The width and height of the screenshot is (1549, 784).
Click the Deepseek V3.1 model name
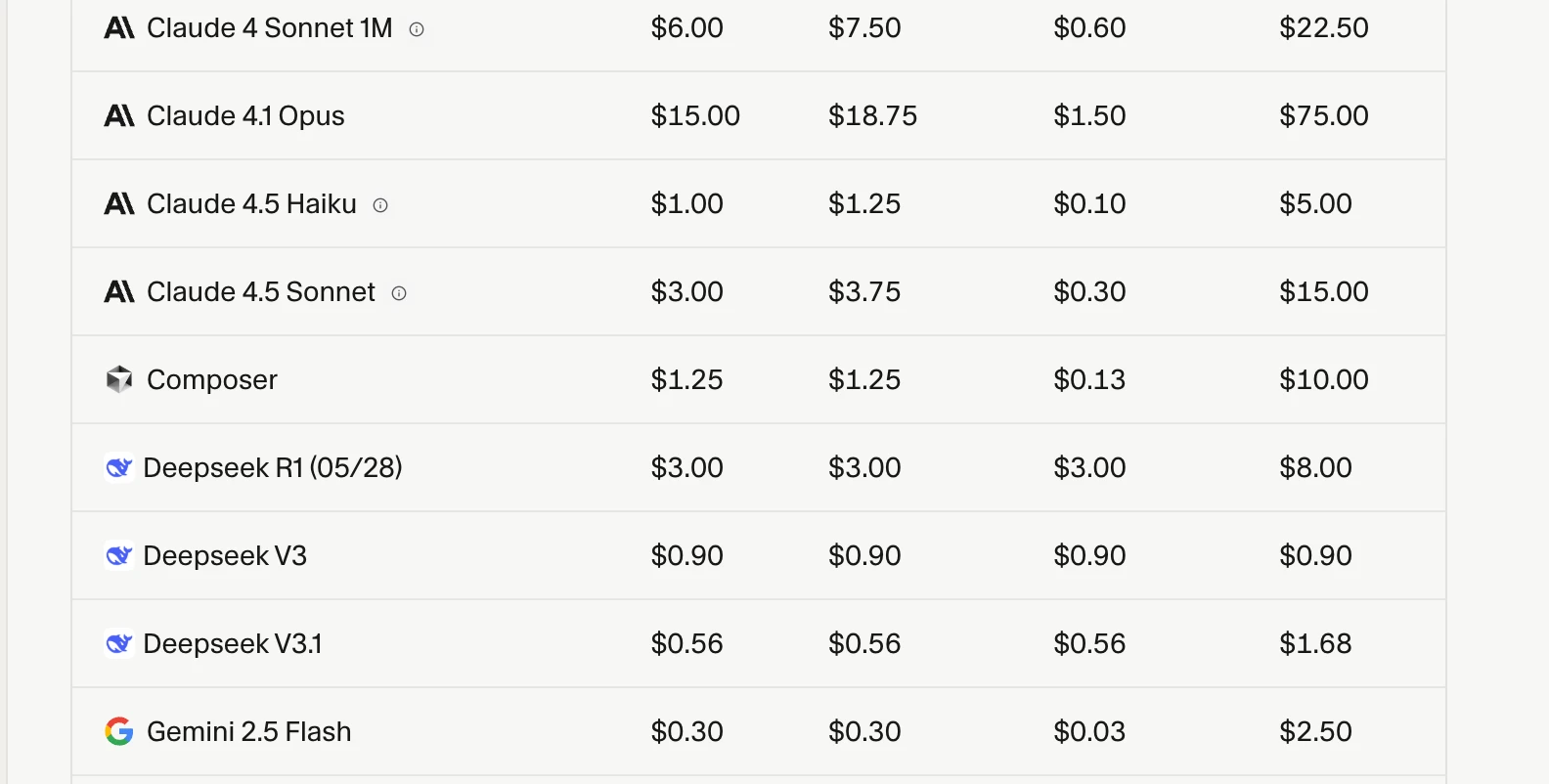pyautogui.click(x=232, y=643)
